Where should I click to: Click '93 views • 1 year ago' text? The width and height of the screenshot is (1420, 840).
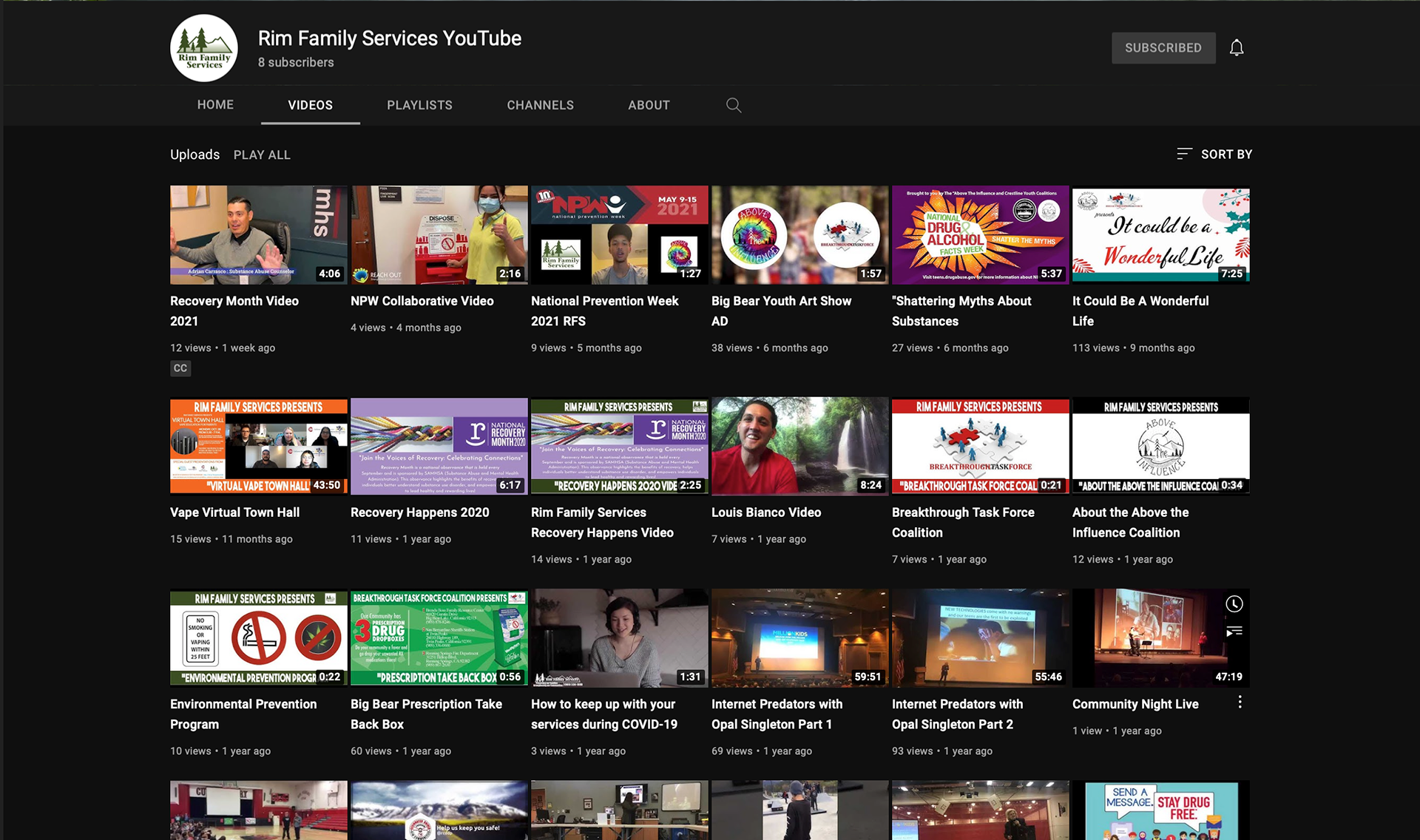pyautogui.click(x=941, y=751)
